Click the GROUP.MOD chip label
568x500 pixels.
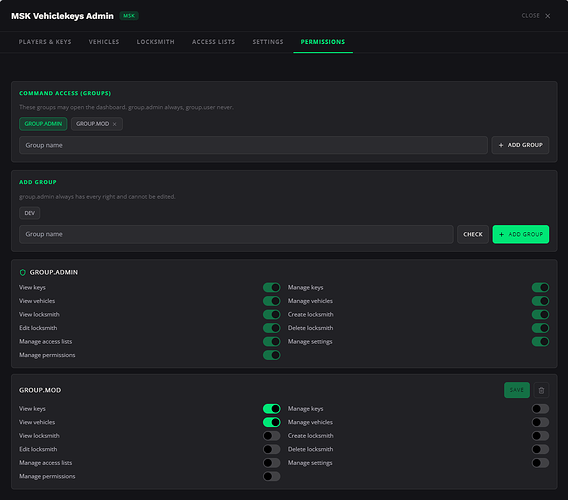coord(92,124)
